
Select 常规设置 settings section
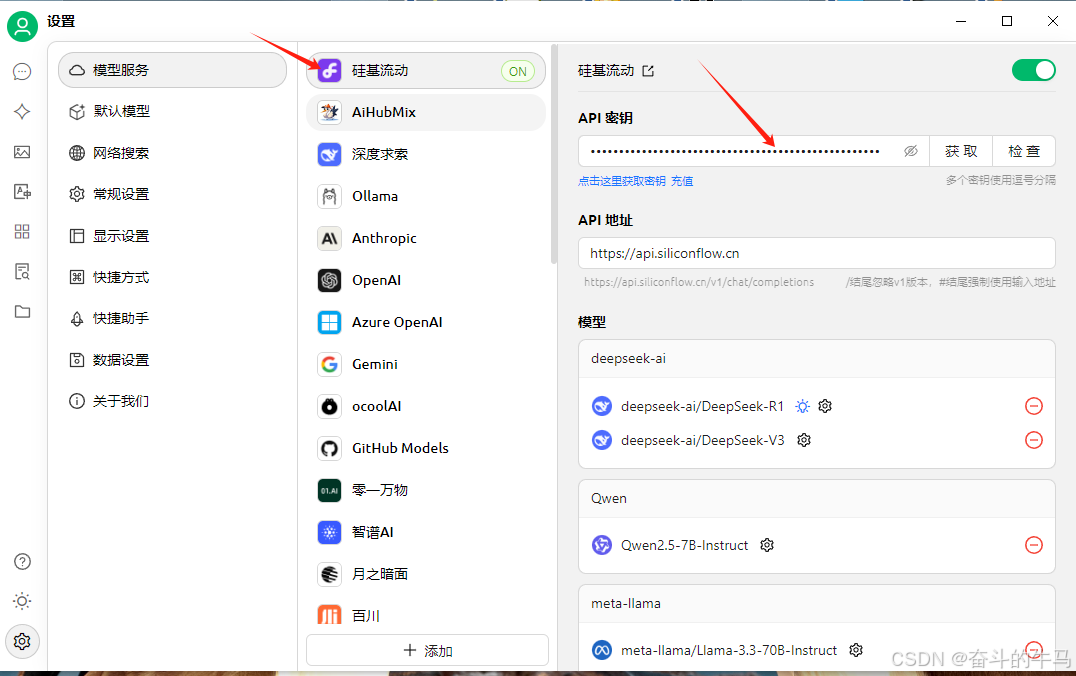coord(172,194)
